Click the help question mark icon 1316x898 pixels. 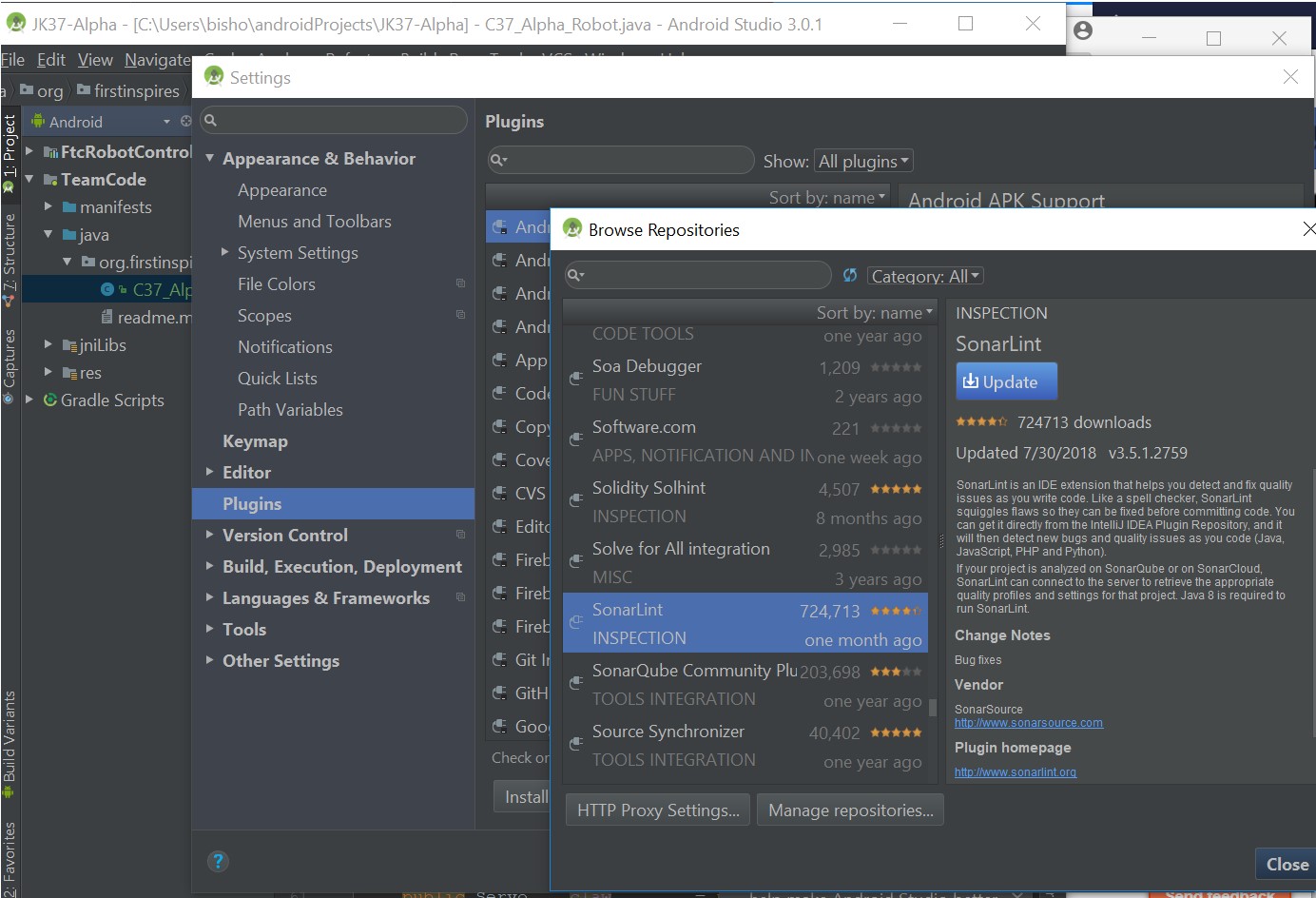[218, 861]
